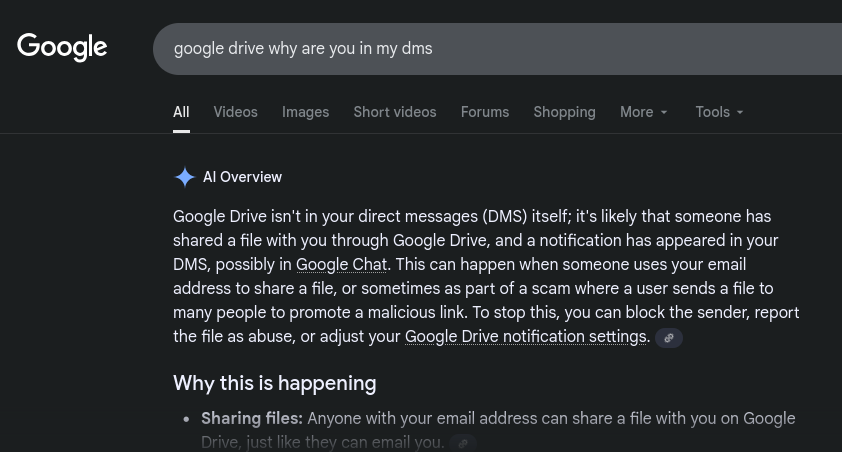This screenshot has width=842, height=452.
Task: Follow the Google Chat link
Action: [341, 265]
